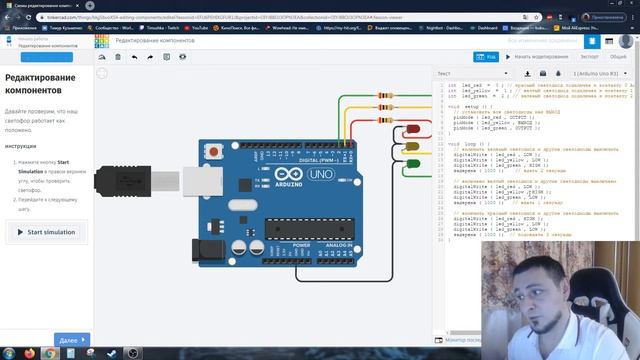
Task: Click the DC power jack on Arduino
Action: point(208,250)
